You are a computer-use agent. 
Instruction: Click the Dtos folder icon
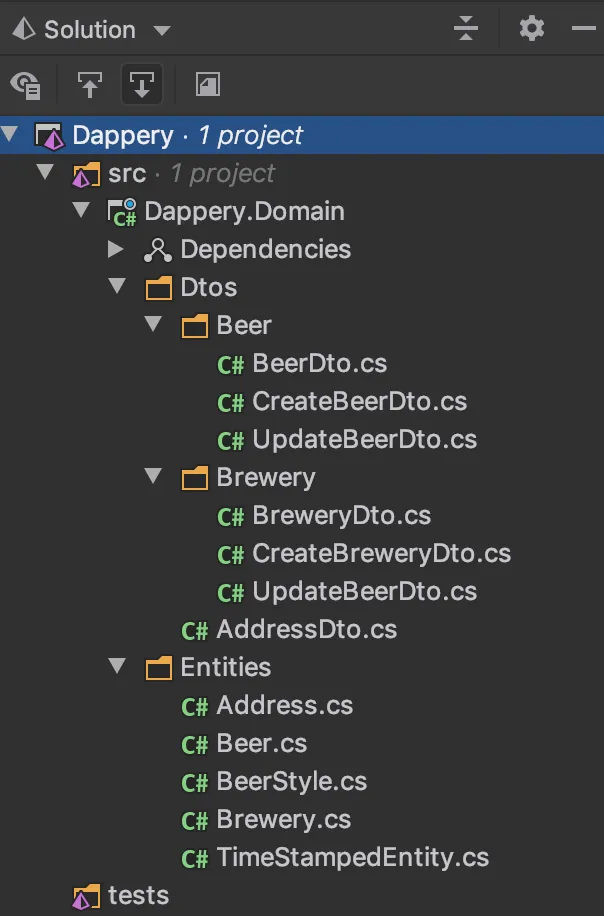pyautogui.click(x=158, y=288)
